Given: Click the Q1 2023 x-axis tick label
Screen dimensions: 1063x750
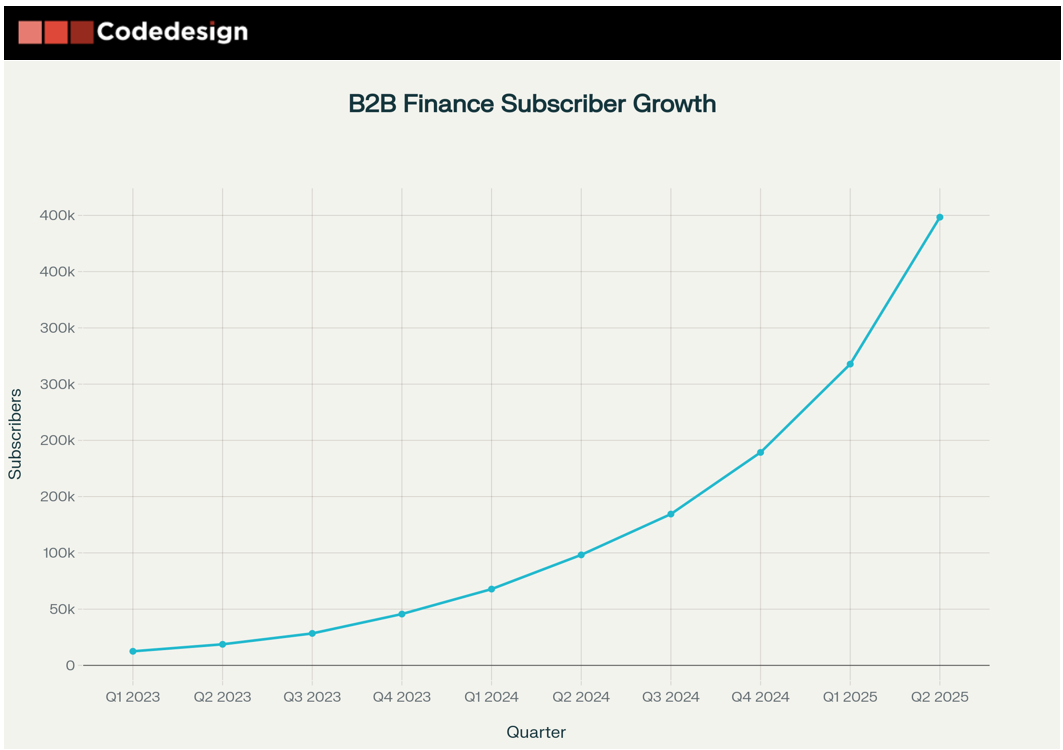Looking at the screenshot, I should (x=133, y=697).
